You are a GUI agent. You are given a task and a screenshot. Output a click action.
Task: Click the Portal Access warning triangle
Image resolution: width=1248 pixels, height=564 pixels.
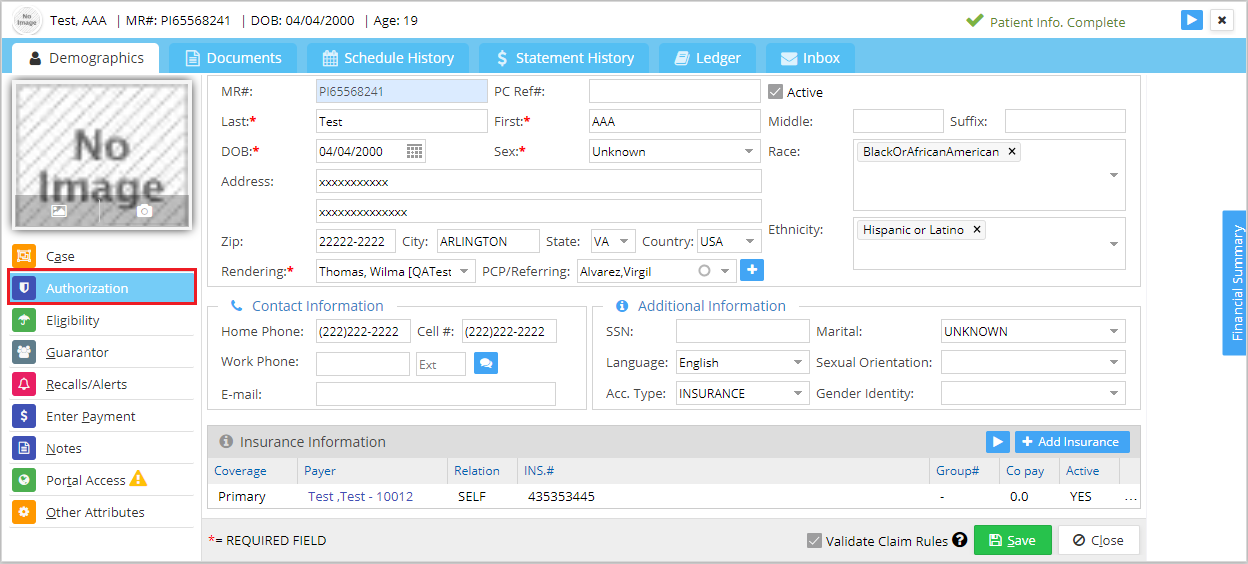[x=138, y=479]
